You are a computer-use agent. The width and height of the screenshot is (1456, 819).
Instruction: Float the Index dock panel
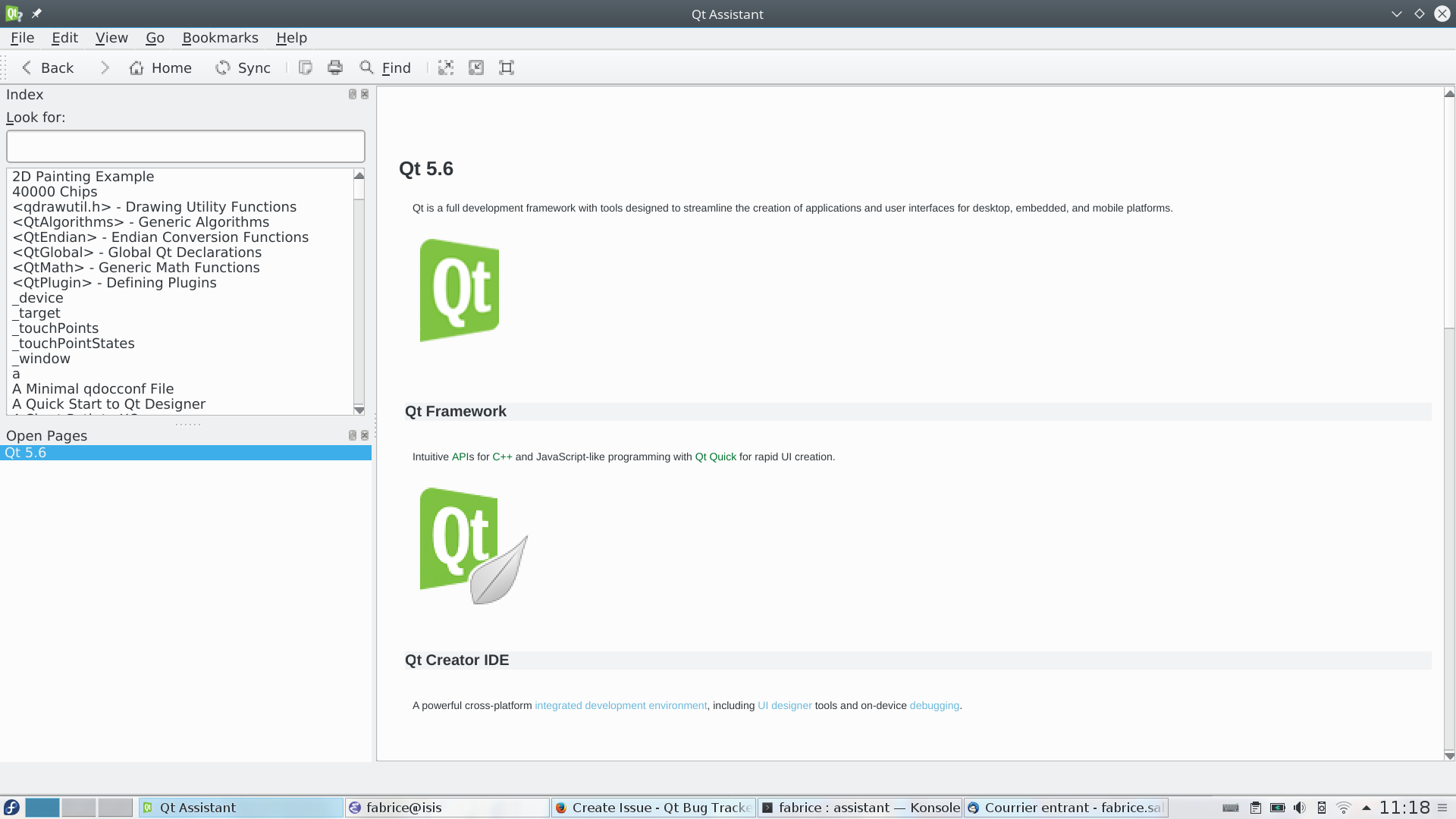point(352,94)
